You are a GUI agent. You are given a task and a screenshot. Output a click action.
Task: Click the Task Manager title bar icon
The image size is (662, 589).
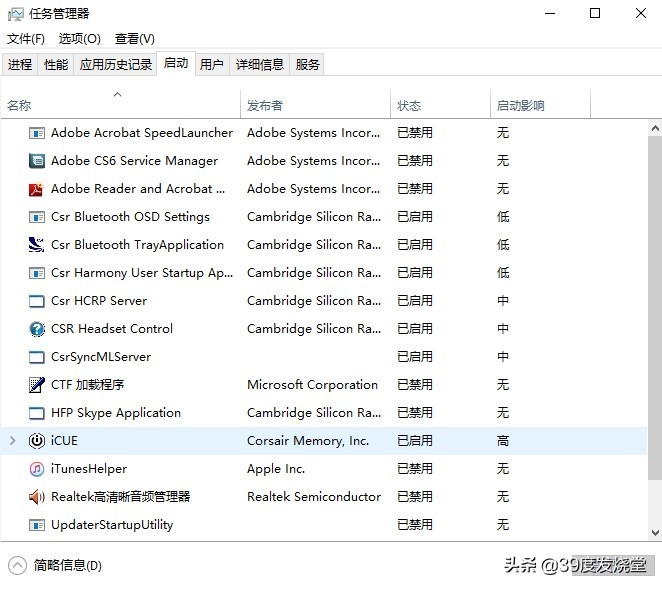pyautogui.click(x=16, y=14)
